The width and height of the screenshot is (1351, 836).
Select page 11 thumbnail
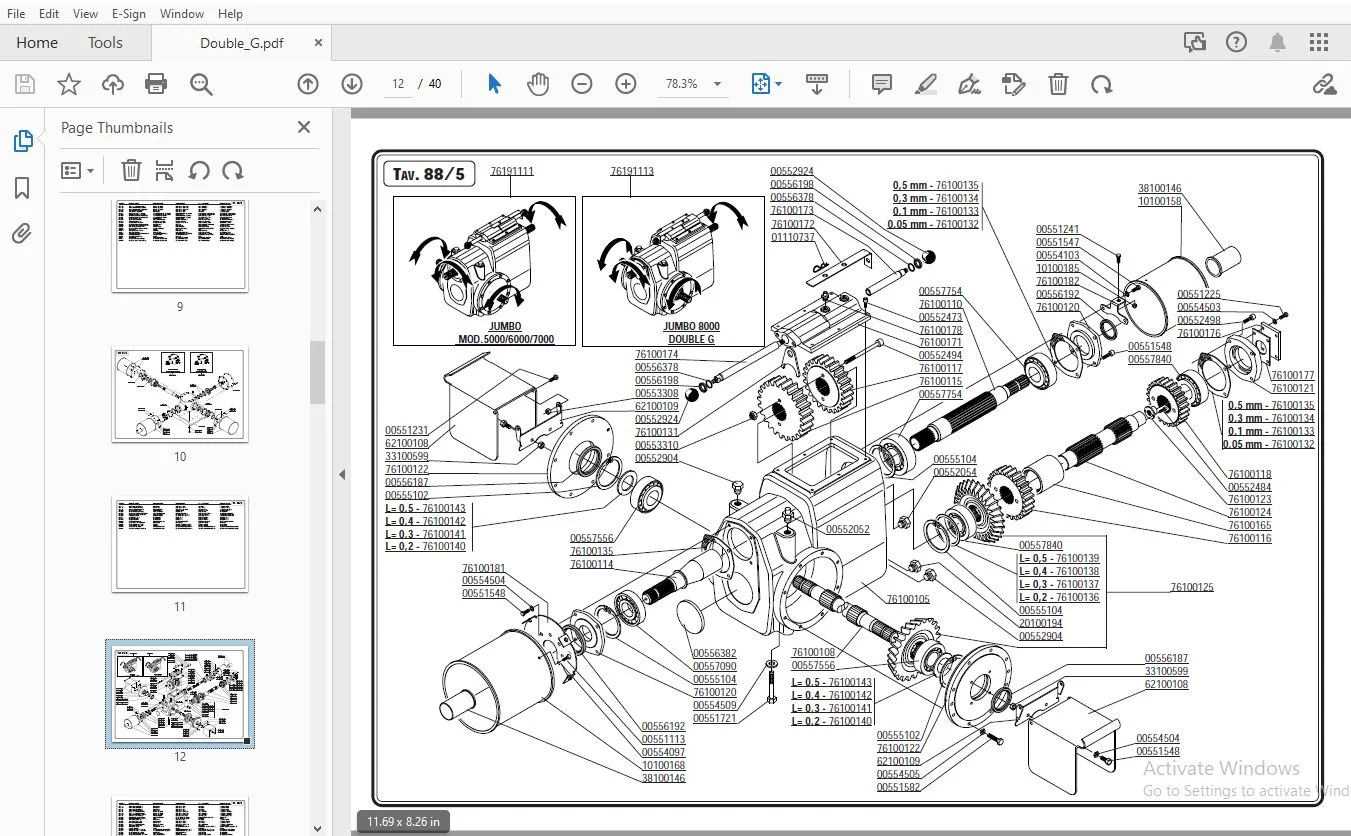(x=180, y=545)
